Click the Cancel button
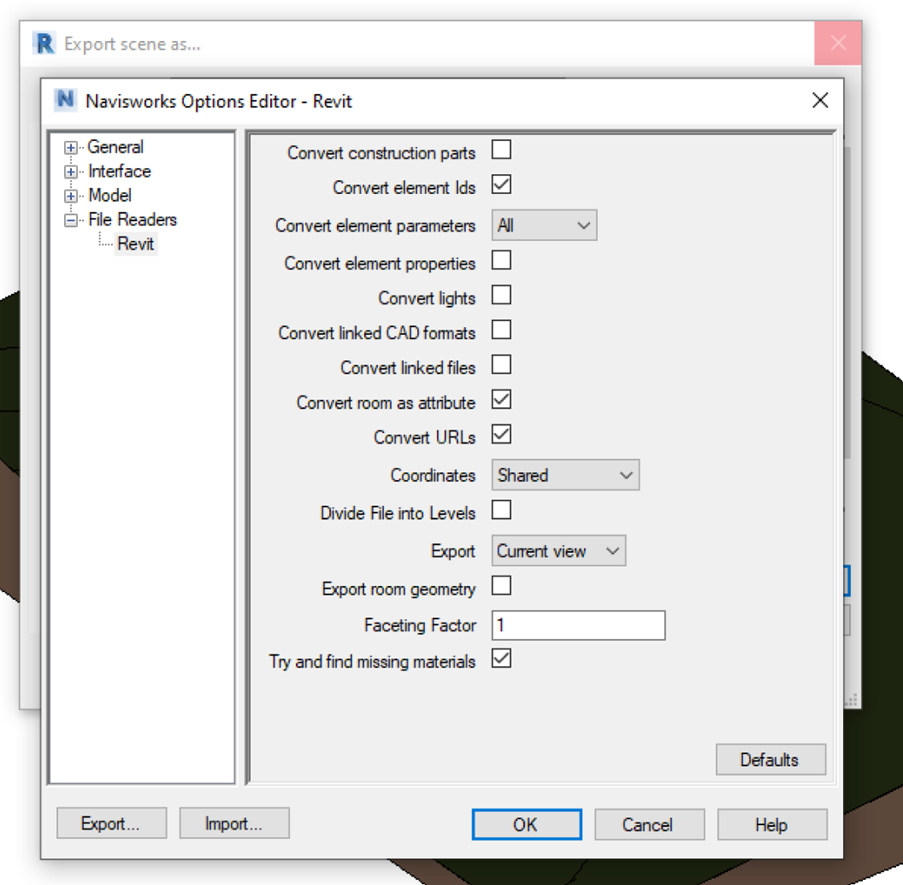This screenshot has height=885, width=903. [x=649, y=825]
